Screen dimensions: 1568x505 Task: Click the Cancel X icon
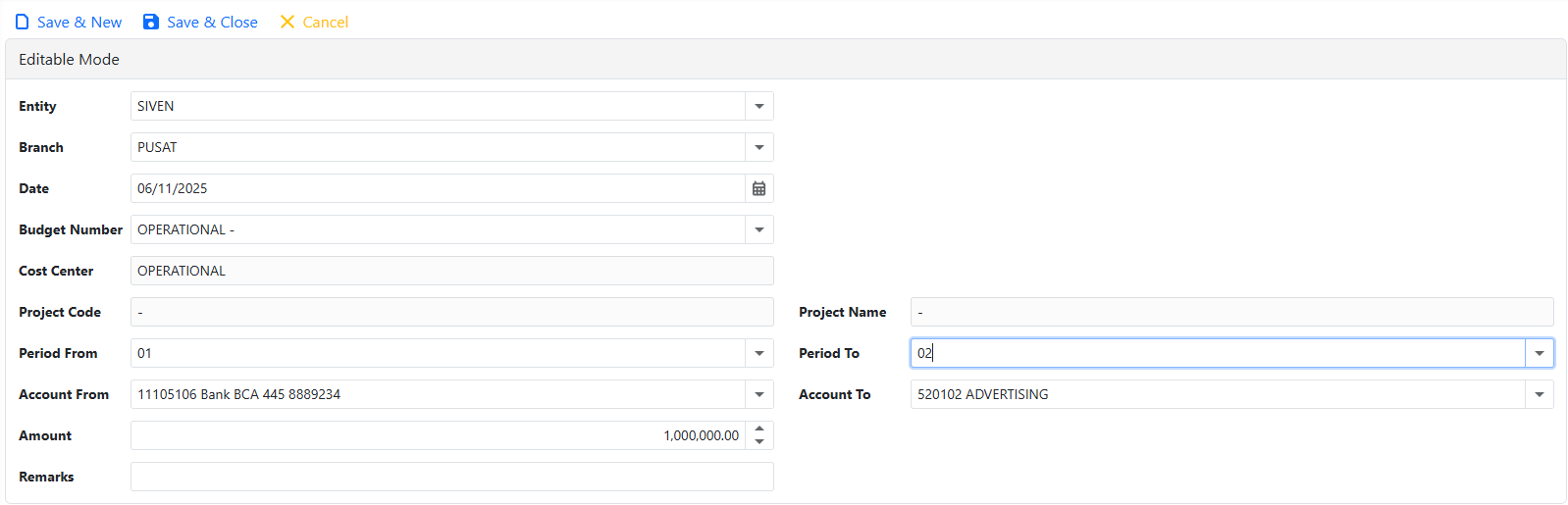(x=287, y=22)
